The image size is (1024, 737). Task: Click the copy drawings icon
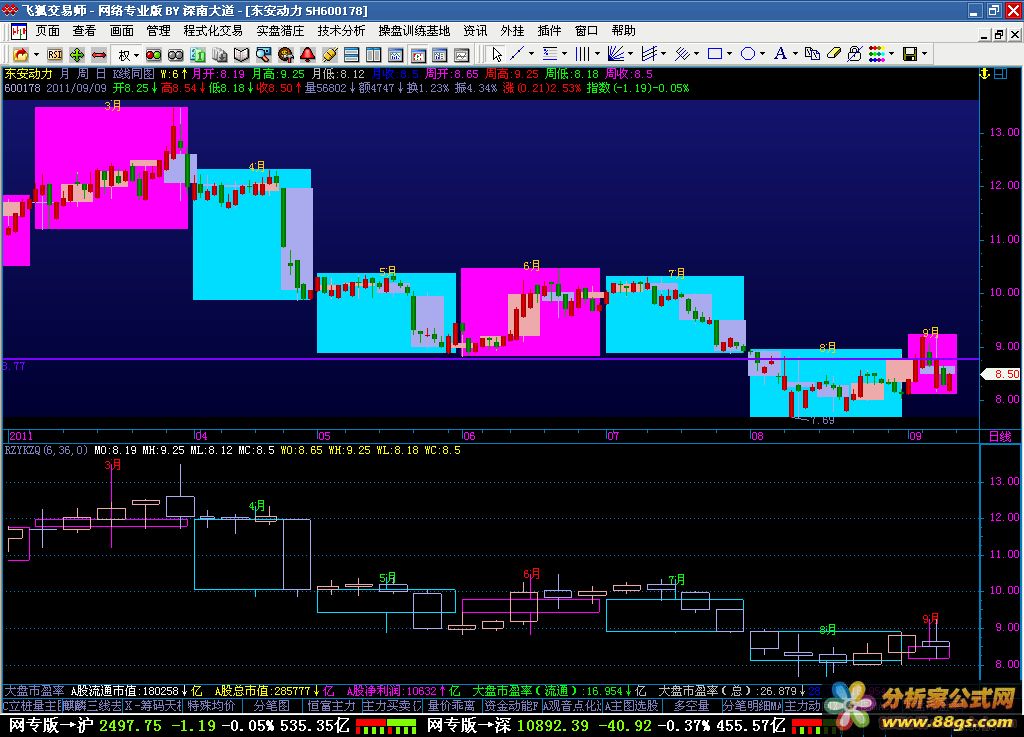(812, 54)
